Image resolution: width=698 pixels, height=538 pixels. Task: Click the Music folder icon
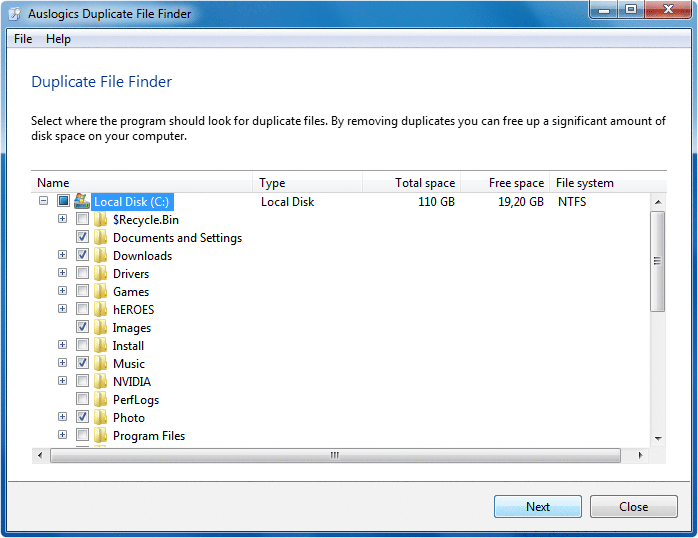(x=101, y=364)
